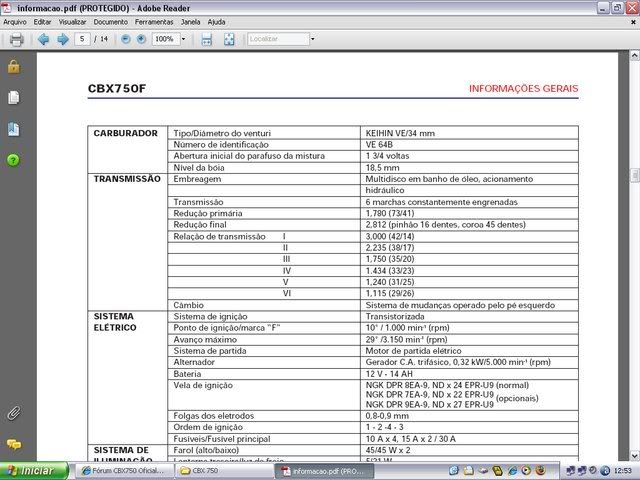640x480 pixels.
Task: Click the Adobe PDF icon in title bar
Action: tap(7, 8)
